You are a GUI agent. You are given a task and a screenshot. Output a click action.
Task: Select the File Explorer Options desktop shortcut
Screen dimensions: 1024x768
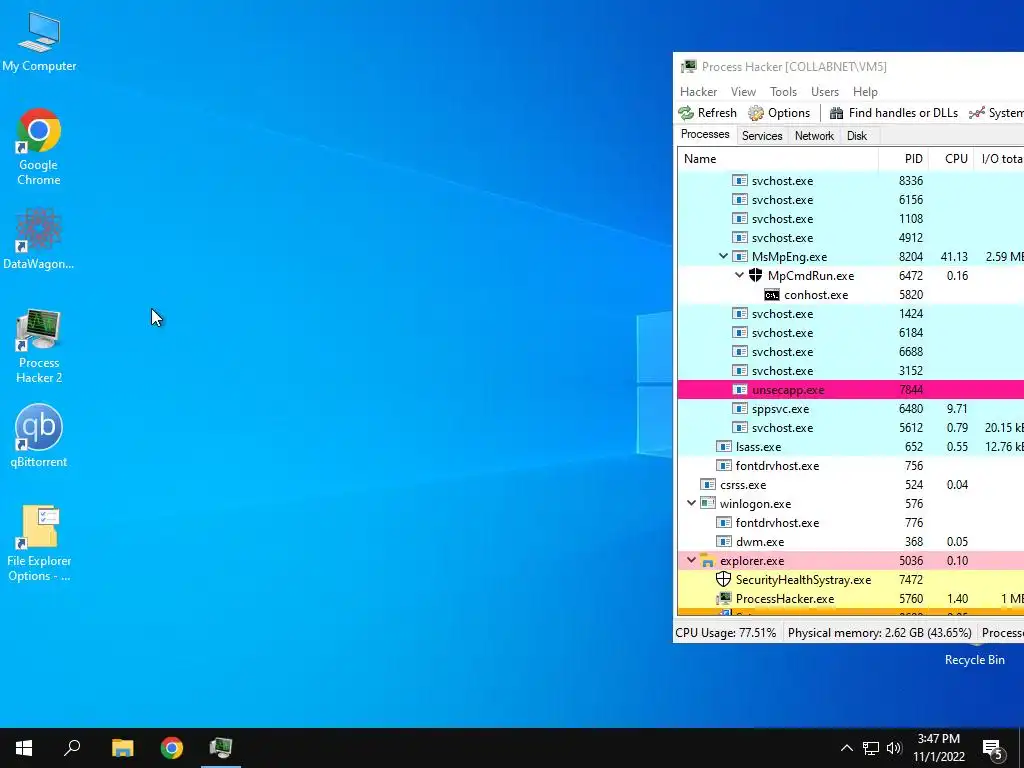point(39,543)
